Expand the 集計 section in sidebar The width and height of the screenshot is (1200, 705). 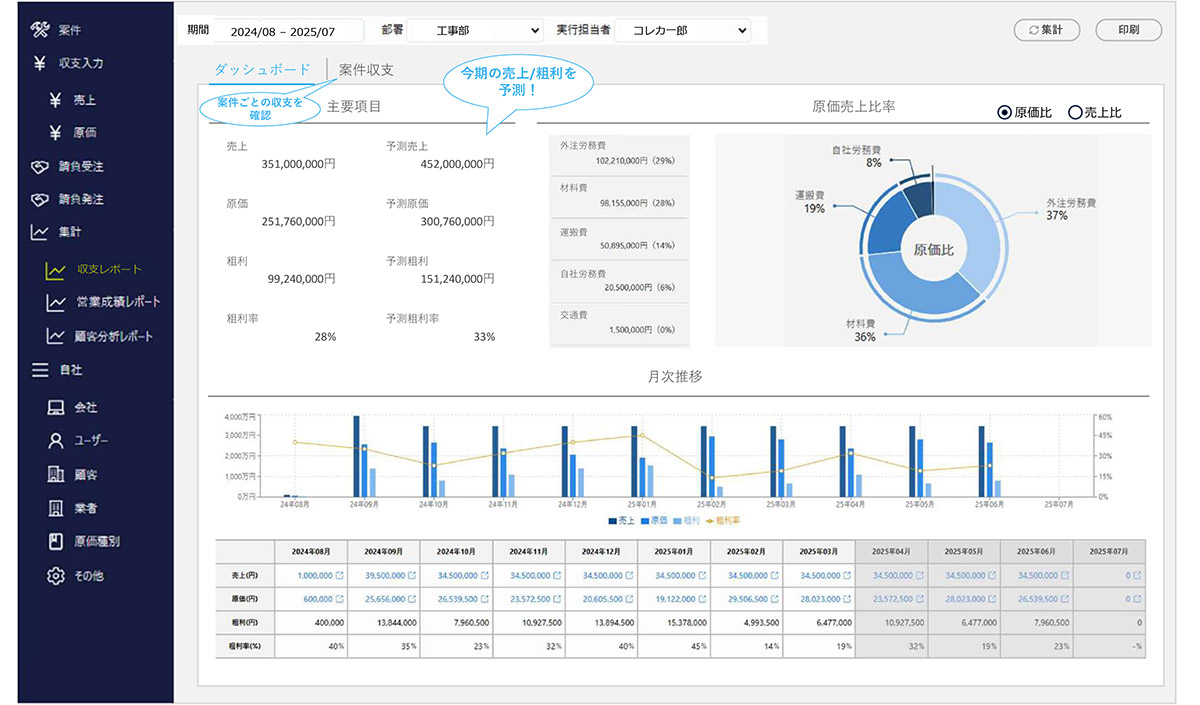[x=40, y=233]
